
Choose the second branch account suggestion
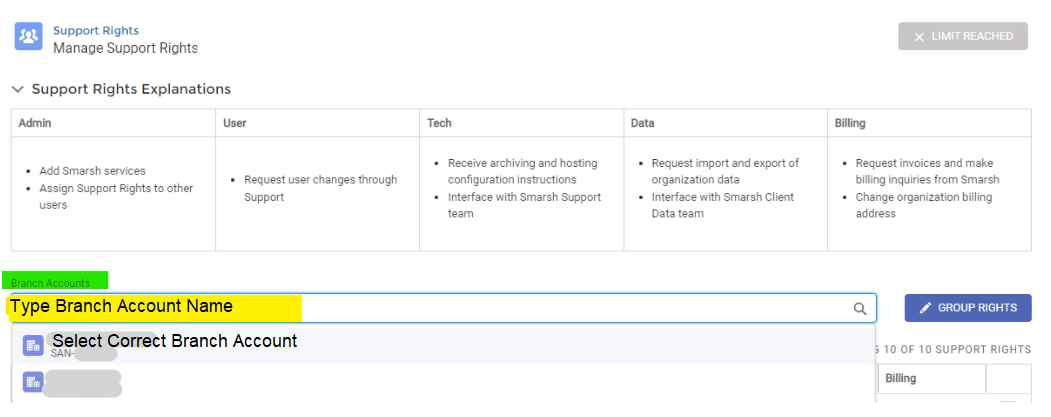[85, 382]
